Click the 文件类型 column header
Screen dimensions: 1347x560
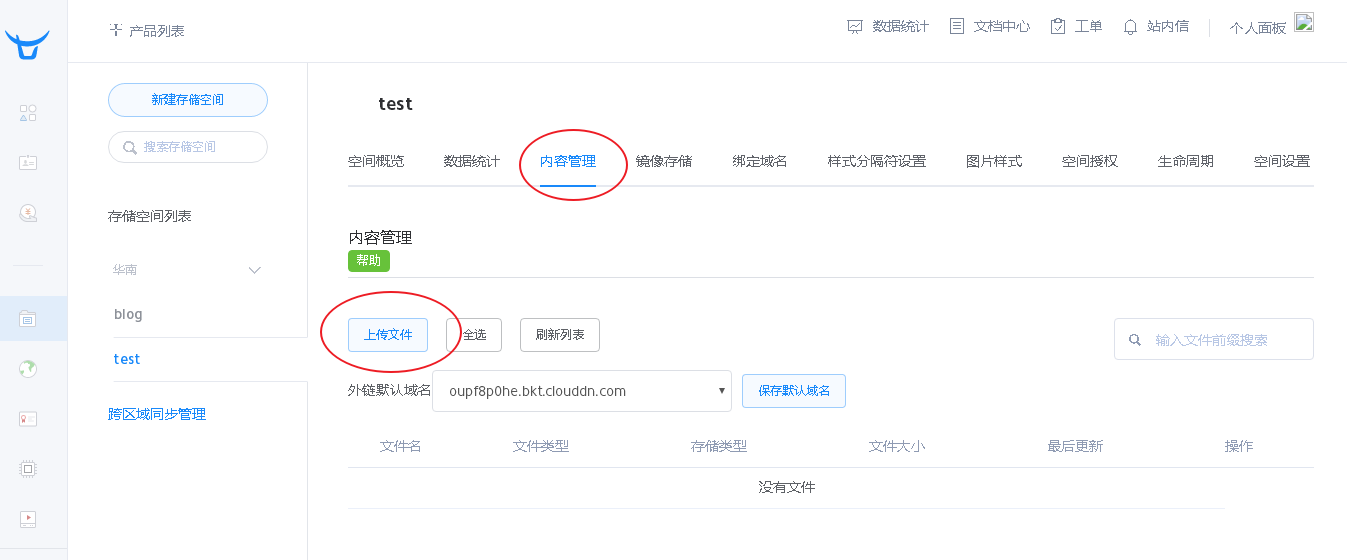point(541,446)
